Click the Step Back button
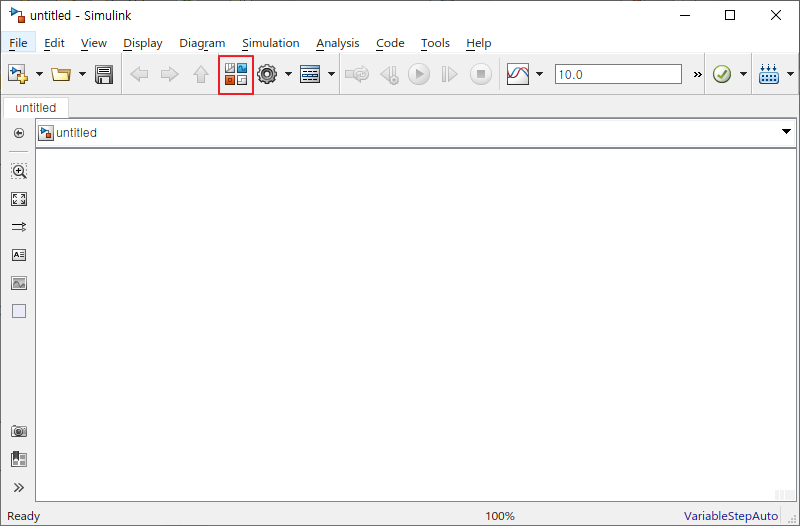Screen dimensions: 800x526 [390, 74]
